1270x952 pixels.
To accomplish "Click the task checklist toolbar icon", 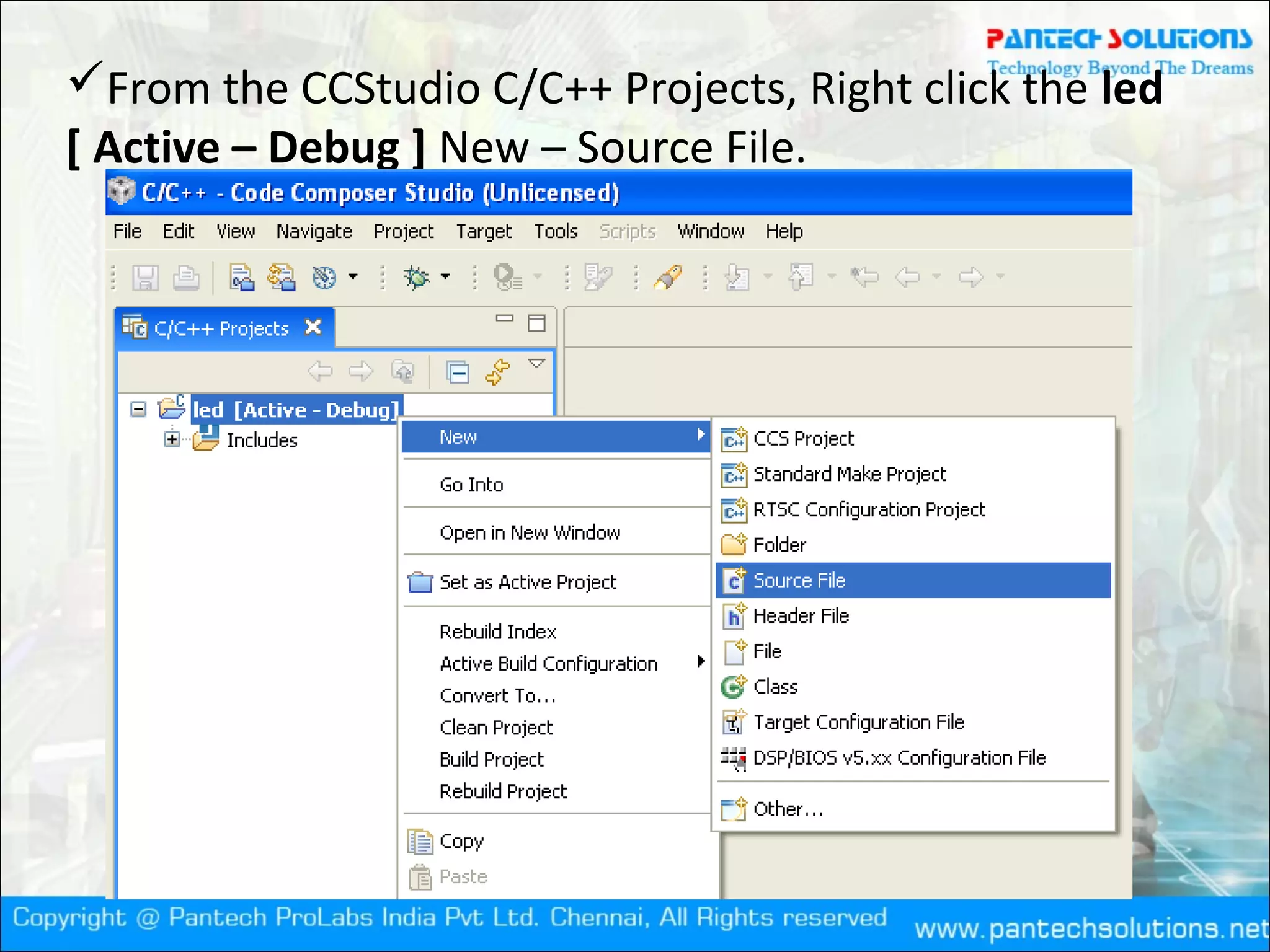I will 598,277.
